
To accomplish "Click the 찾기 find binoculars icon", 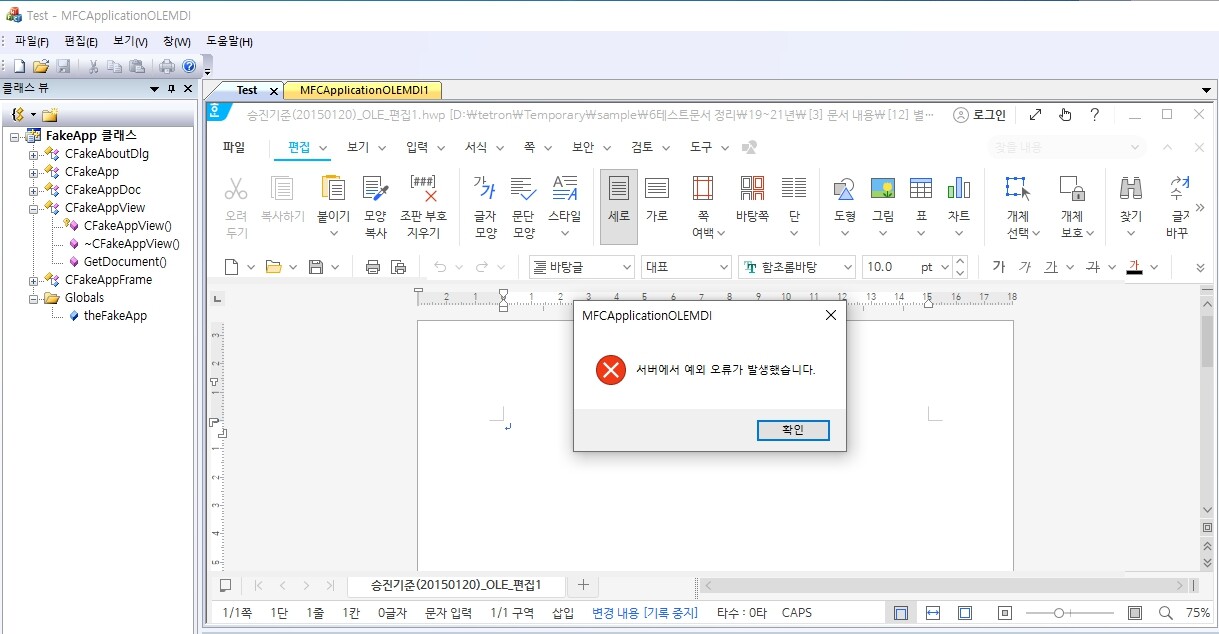I will coord(1131,188).
